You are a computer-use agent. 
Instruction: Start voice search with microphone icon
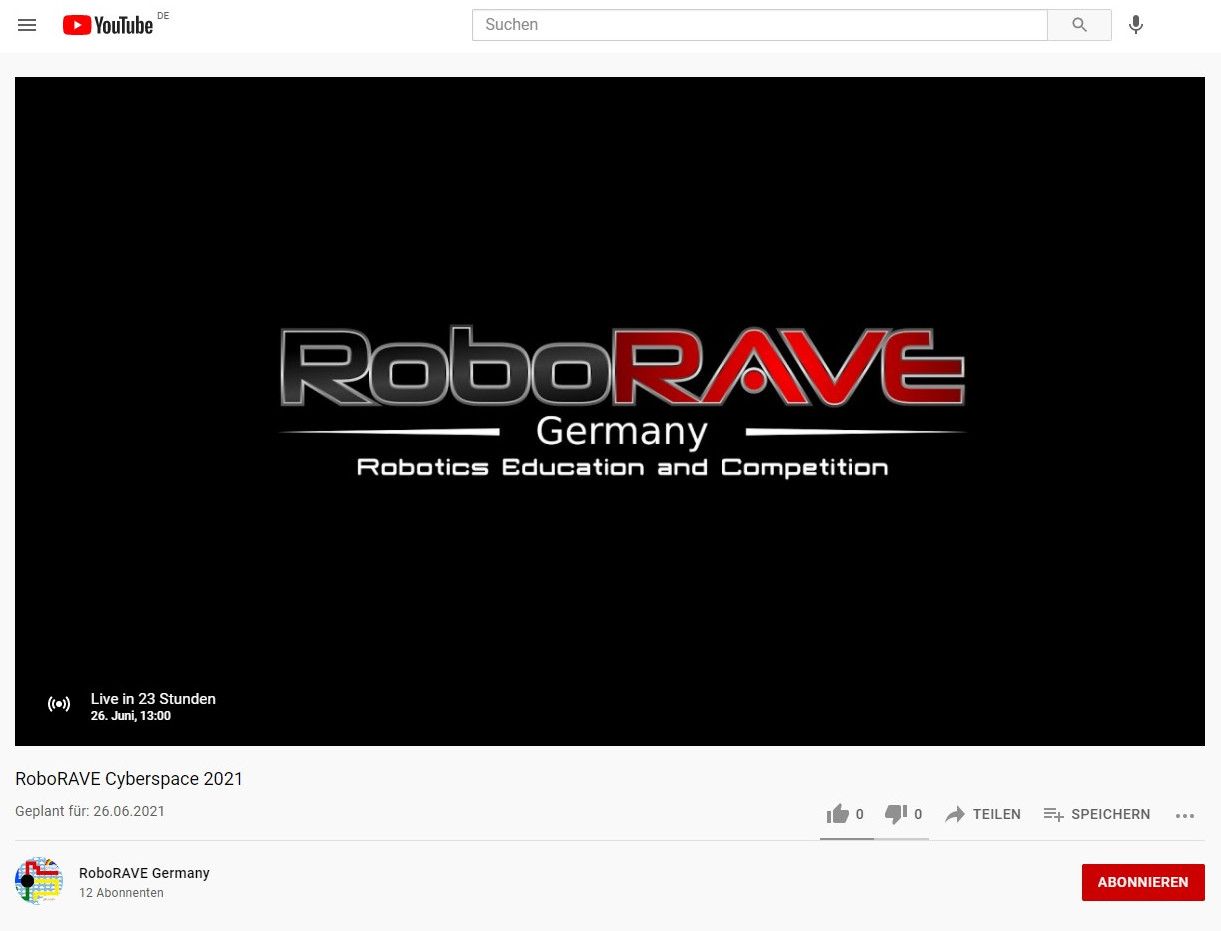click(x=1136, y=25)
